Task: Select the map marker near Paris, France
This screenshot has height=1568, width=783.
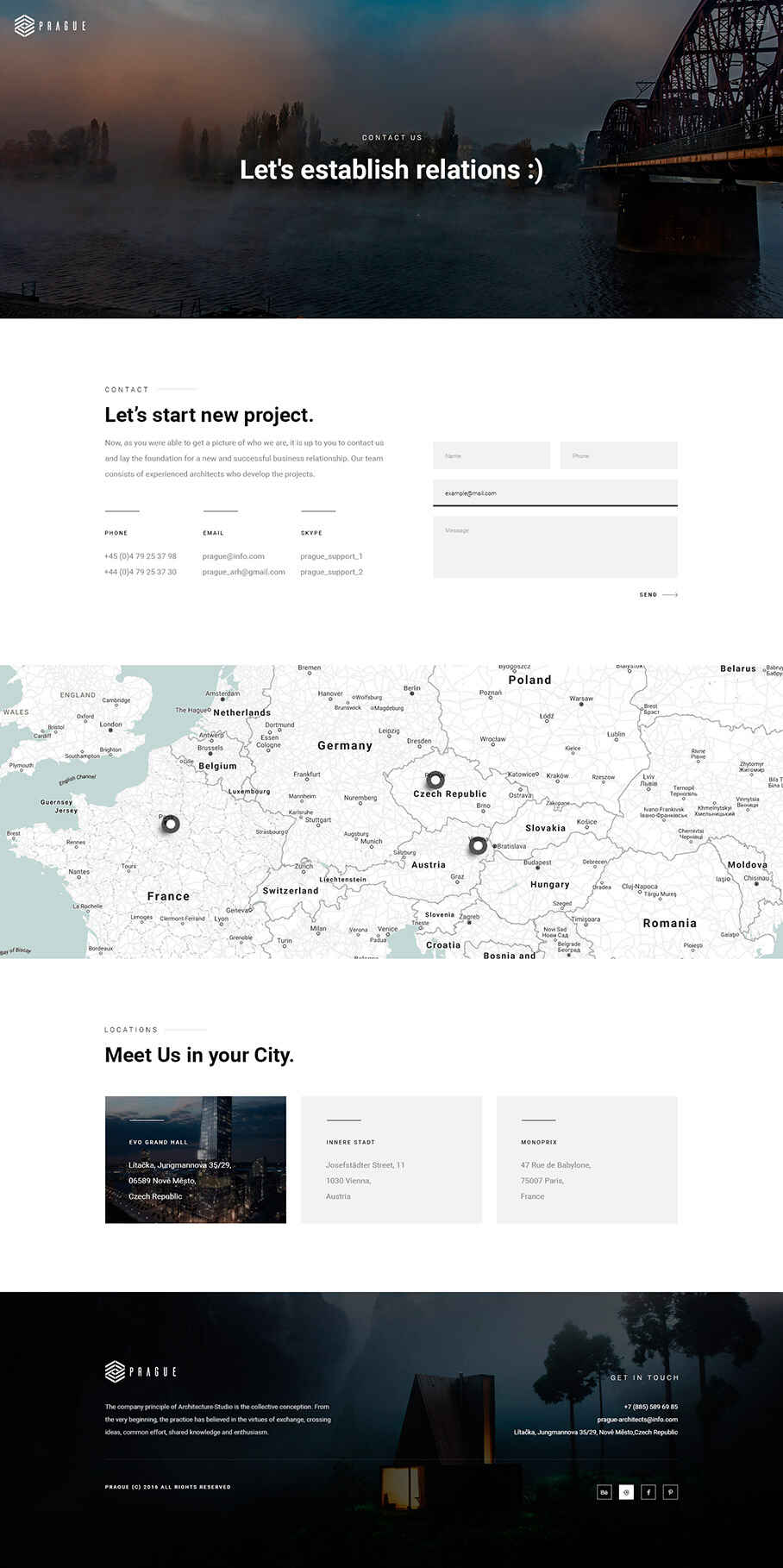Action: click(171, 824)
